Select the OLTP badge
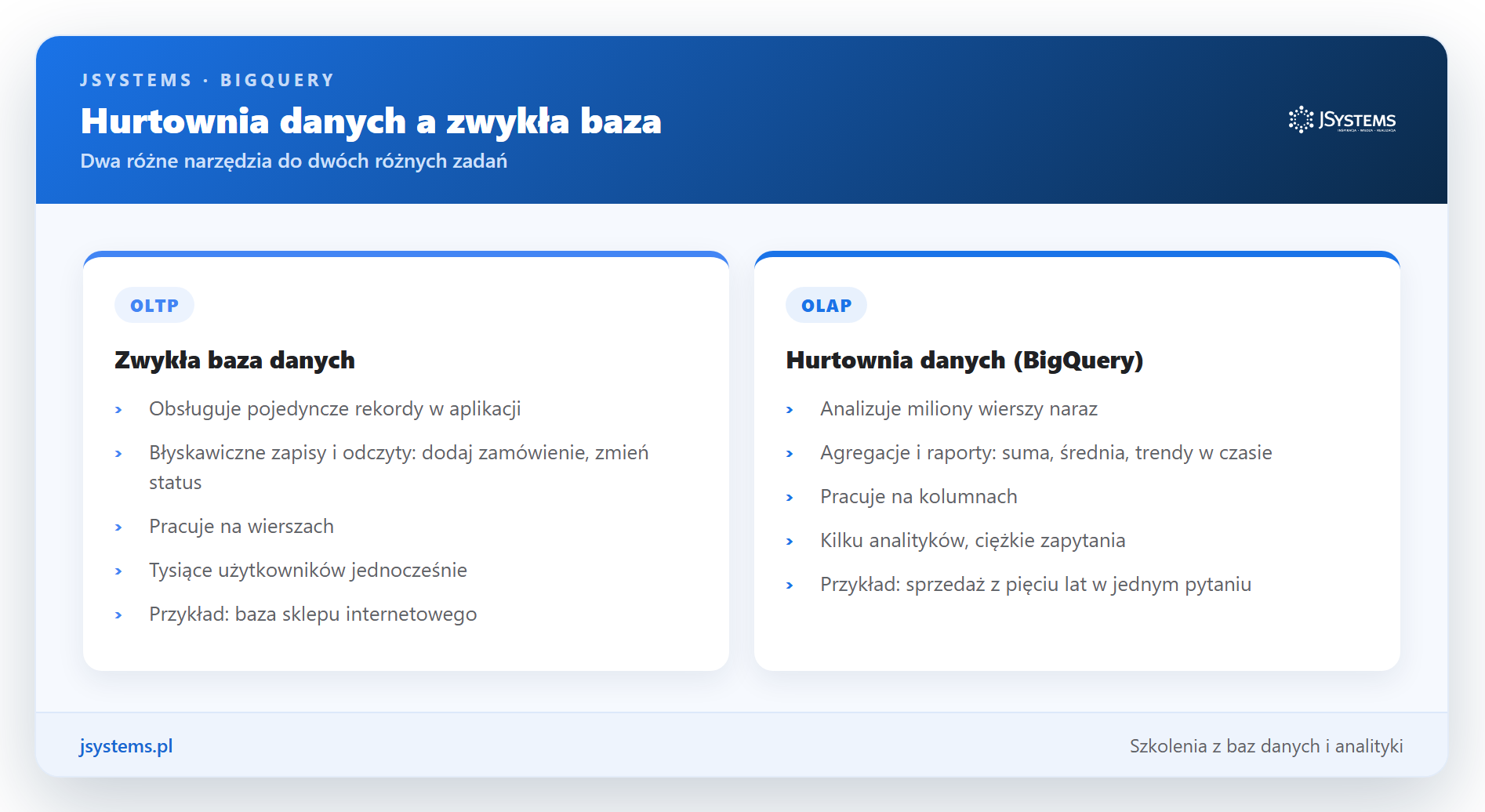 coord(154,306)
